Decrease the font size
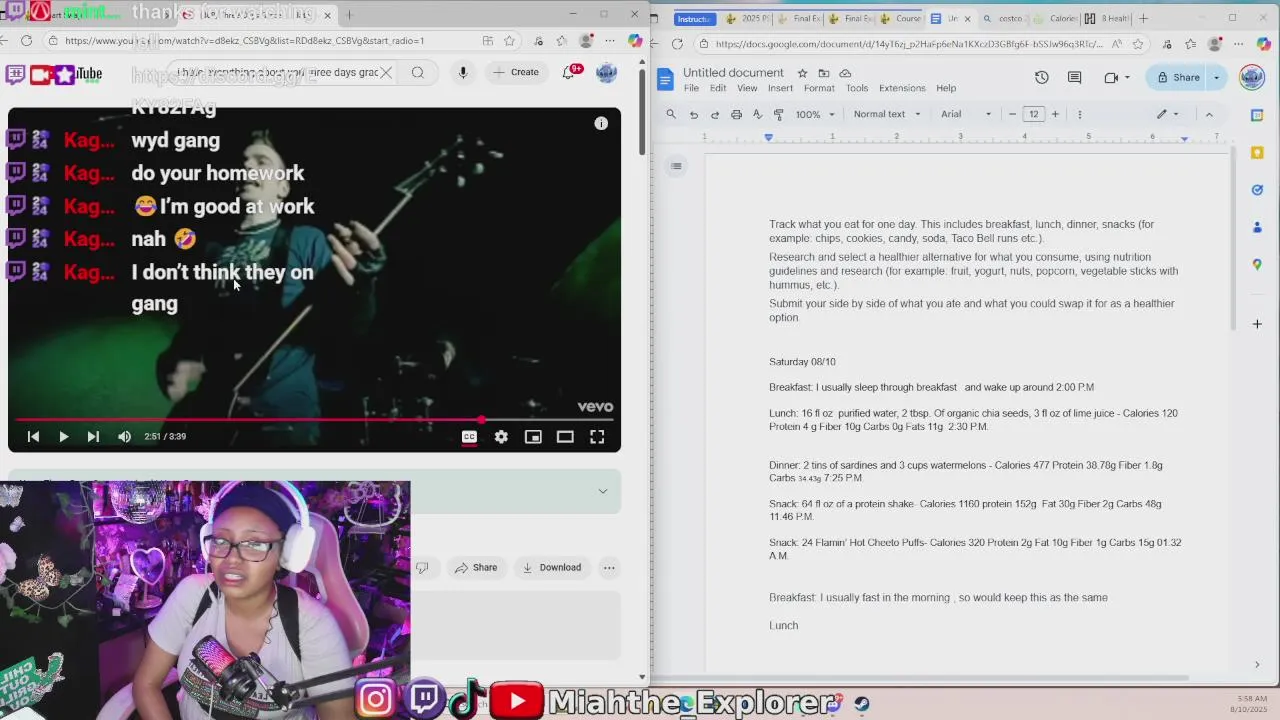1280x720 pixels. tap(1012, 114)
